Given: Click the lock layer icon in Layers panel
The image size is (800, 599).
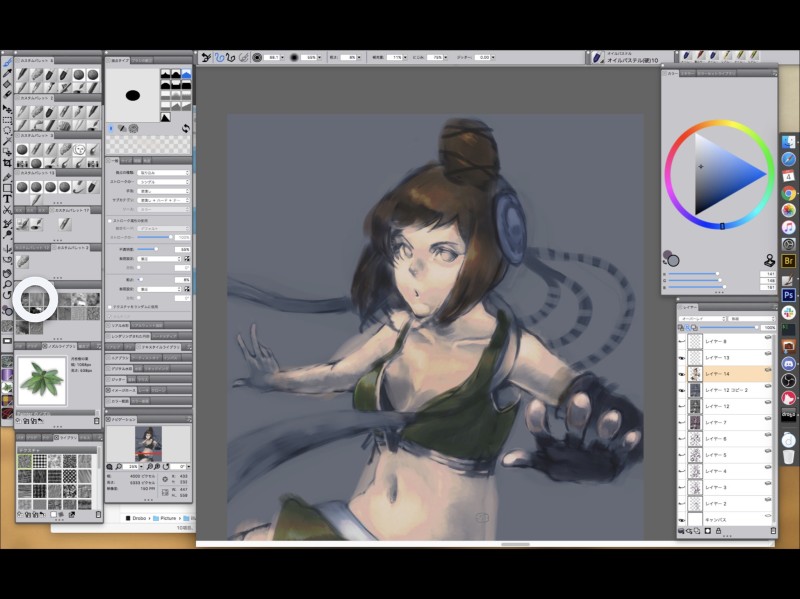Looking at the screenshot, I should 718,531.
